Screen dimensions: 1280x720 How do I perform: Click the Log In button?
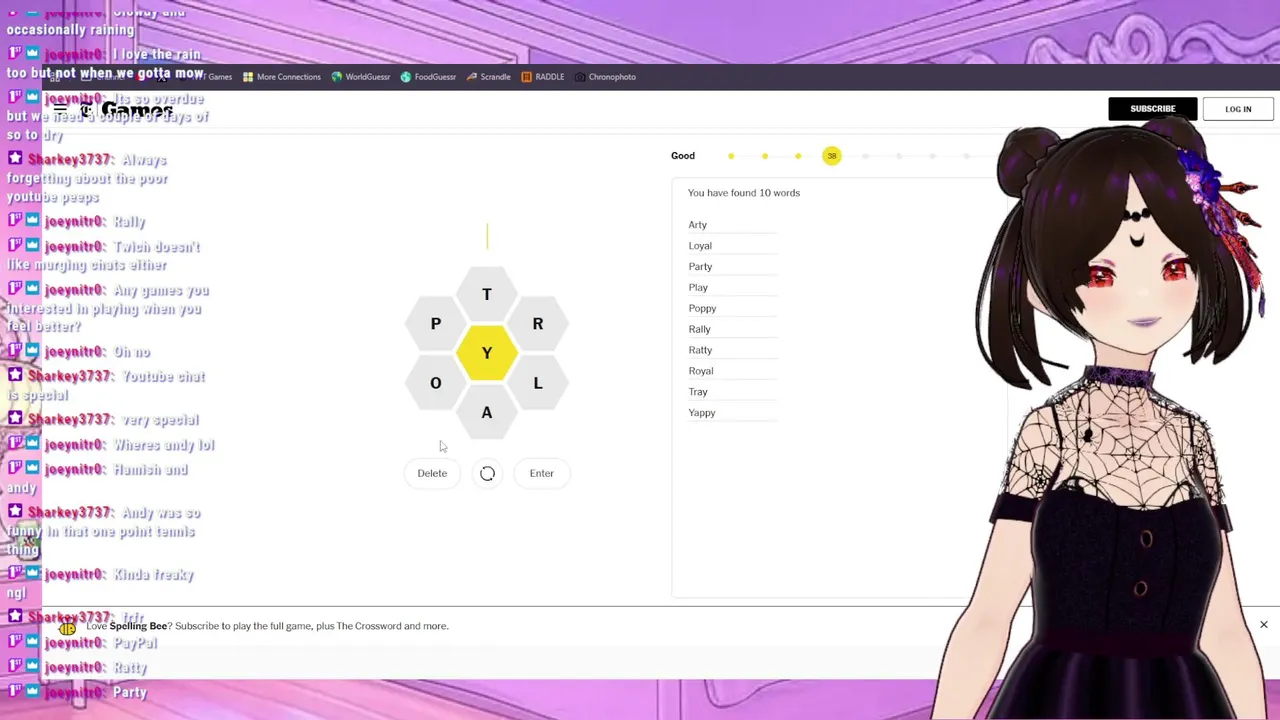pos(1238,109)
